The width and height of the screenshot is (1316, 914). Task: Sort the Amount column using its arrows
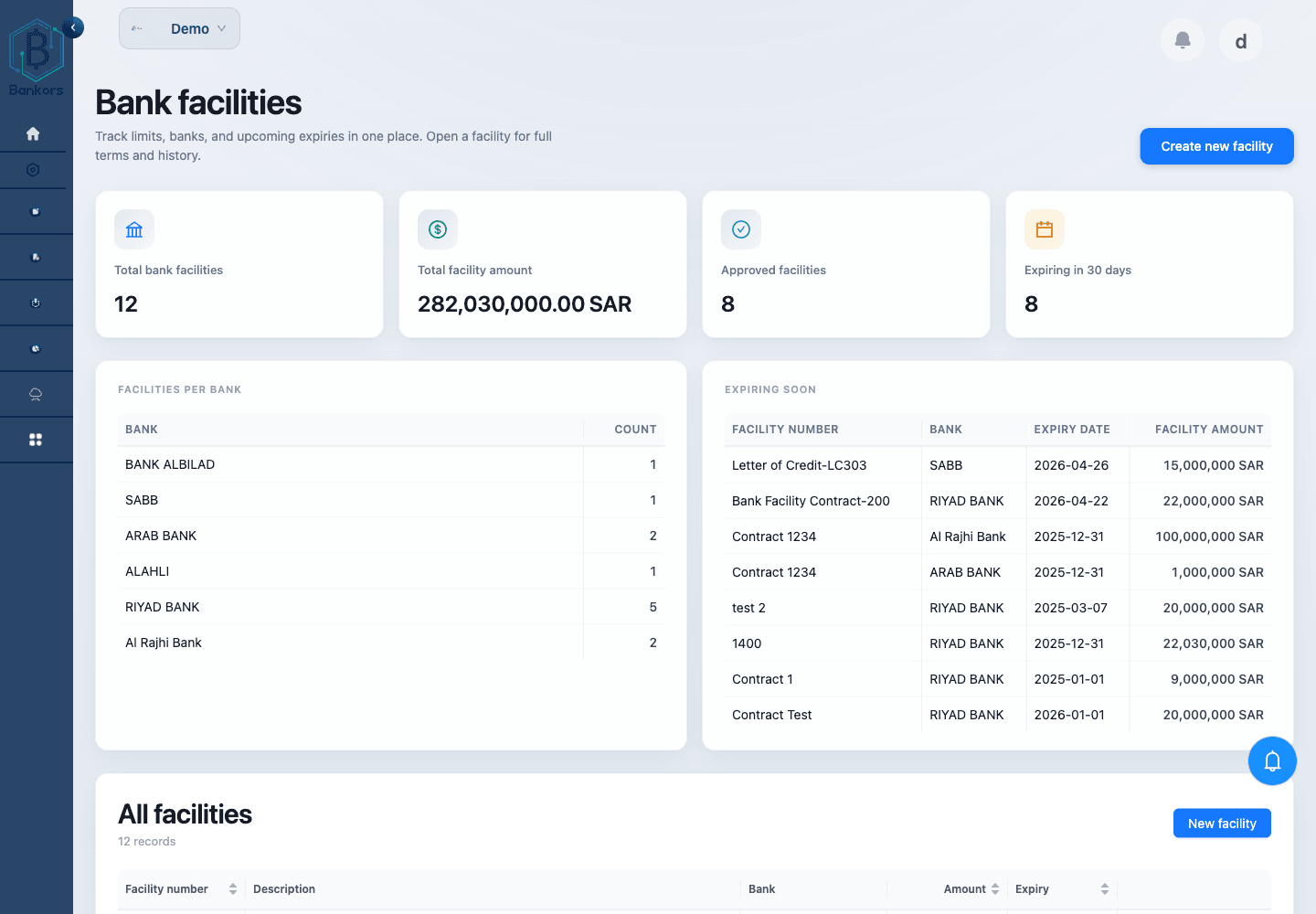click(x=995, y=888)
